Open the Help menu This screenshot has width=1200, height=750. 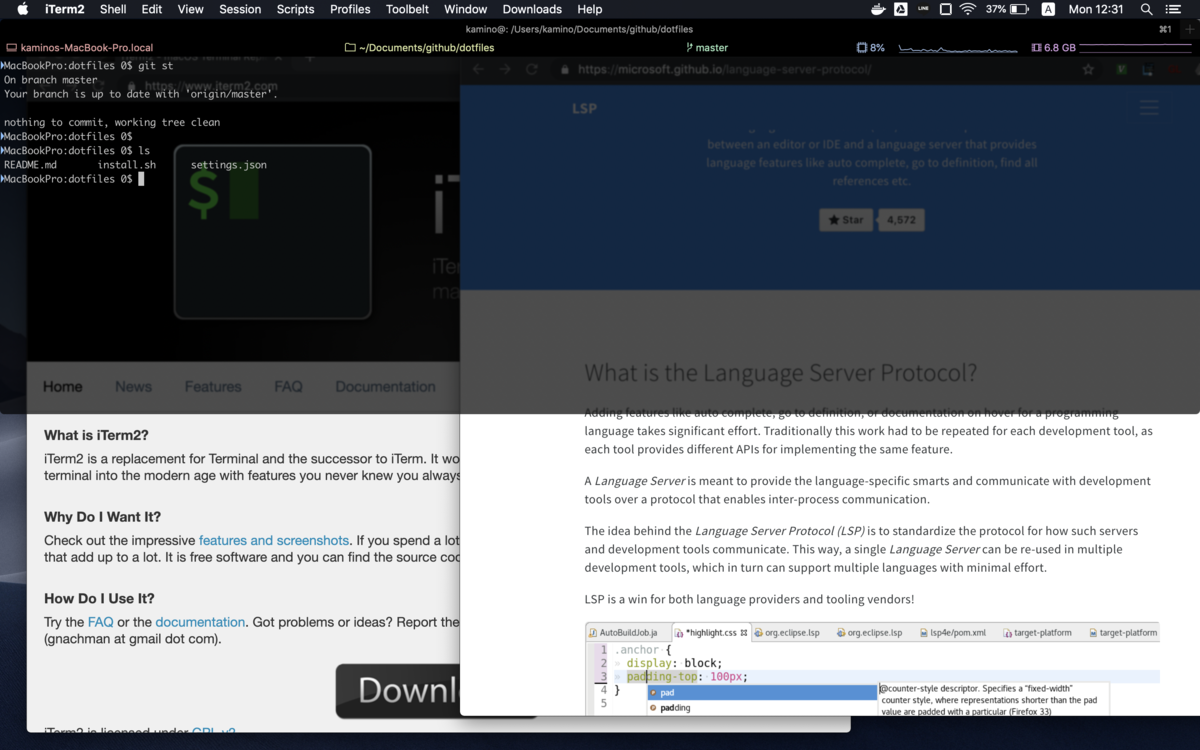[x=590, y=9]
